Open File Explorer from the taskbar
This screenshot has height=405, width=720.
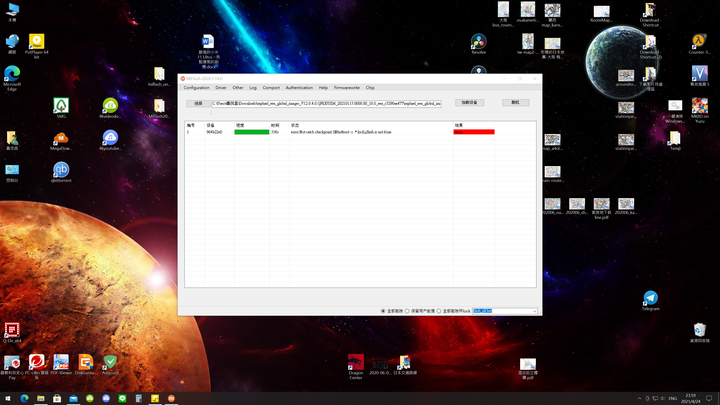coord(41,398)
